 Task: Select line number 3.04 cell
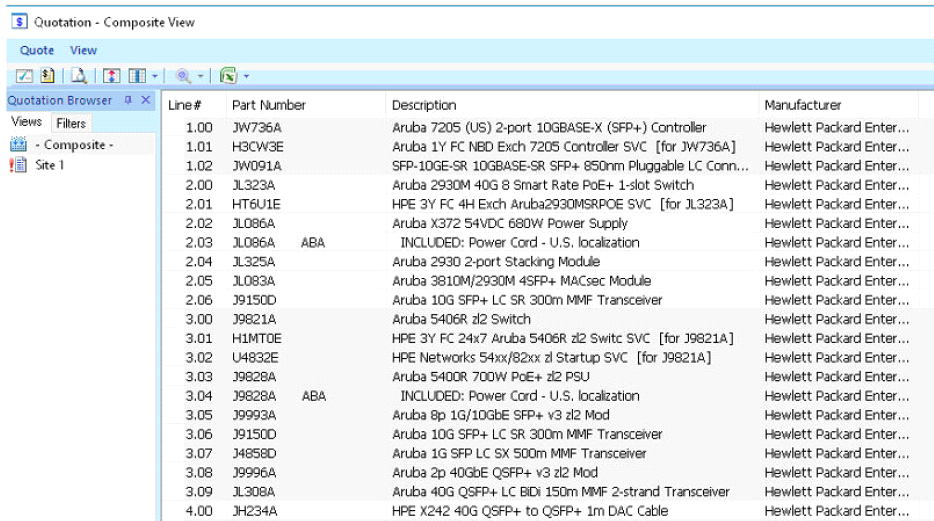point(198,396)
